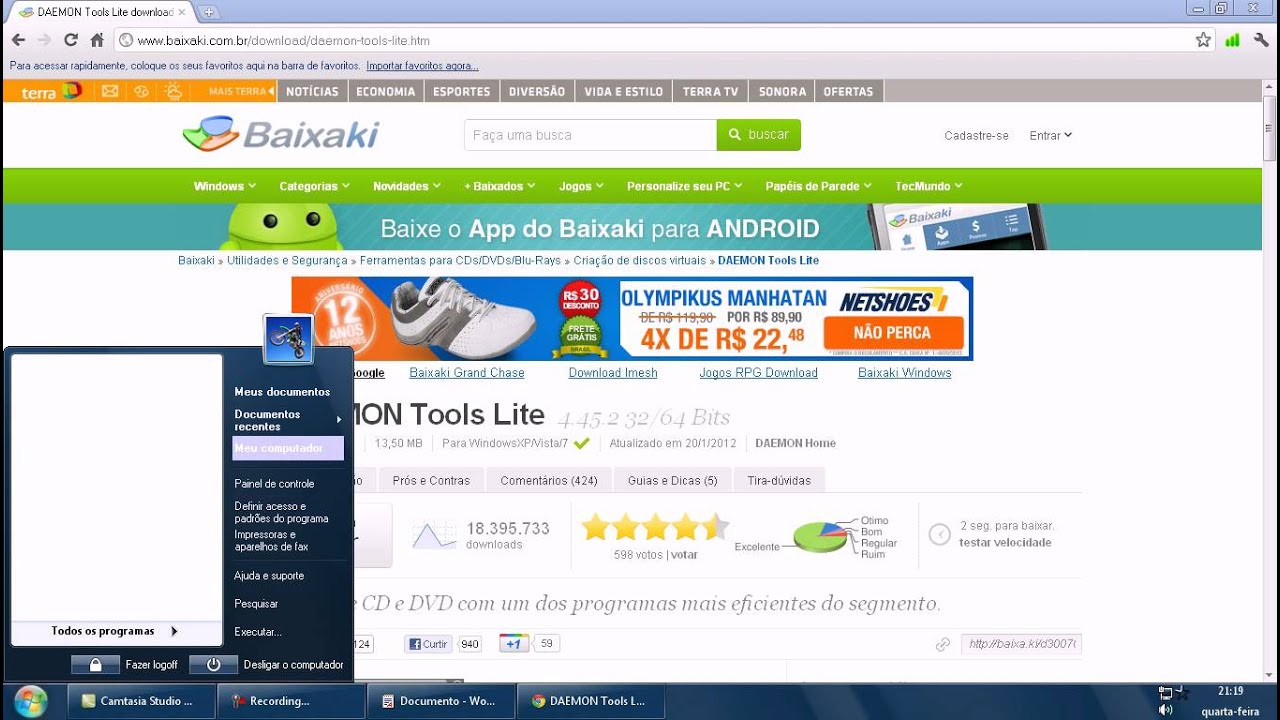Click the Baixaki logo
1280x720 pixels.
point(281,134)
